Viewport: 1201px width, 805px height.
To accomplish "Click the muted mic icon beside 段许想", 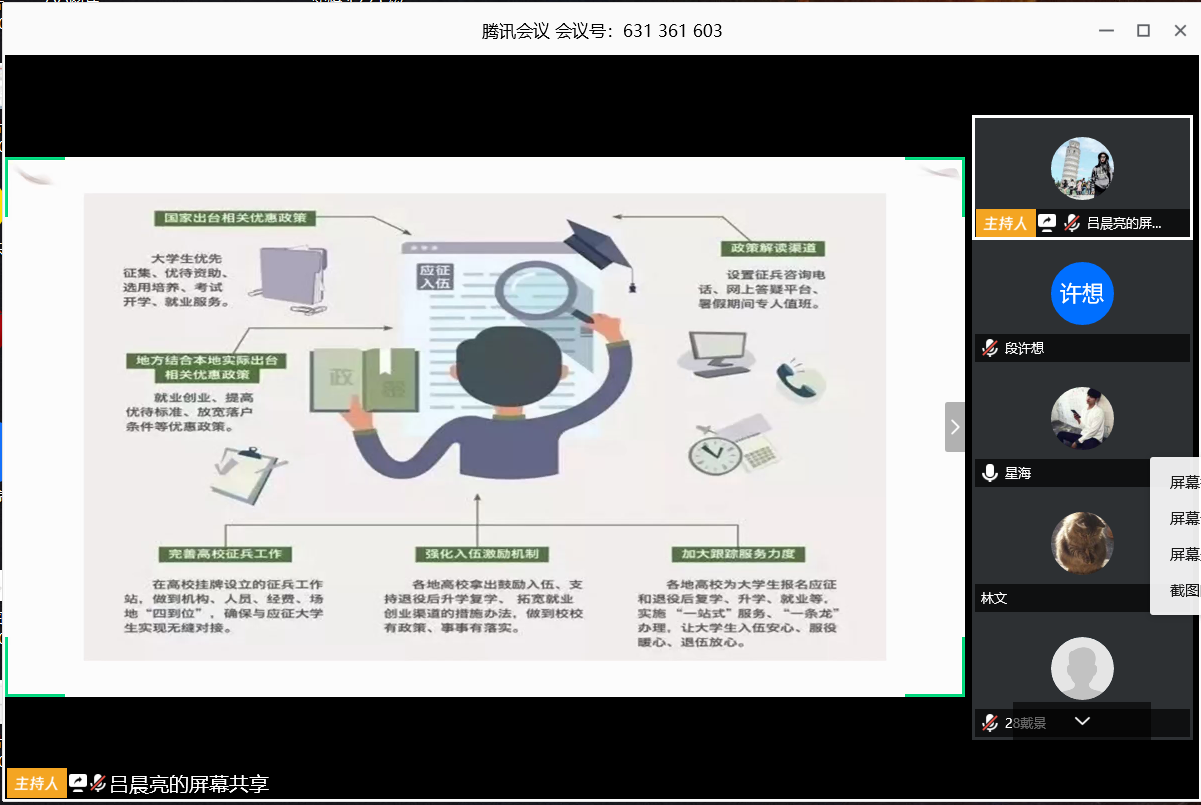I will (x=990, y=348).
